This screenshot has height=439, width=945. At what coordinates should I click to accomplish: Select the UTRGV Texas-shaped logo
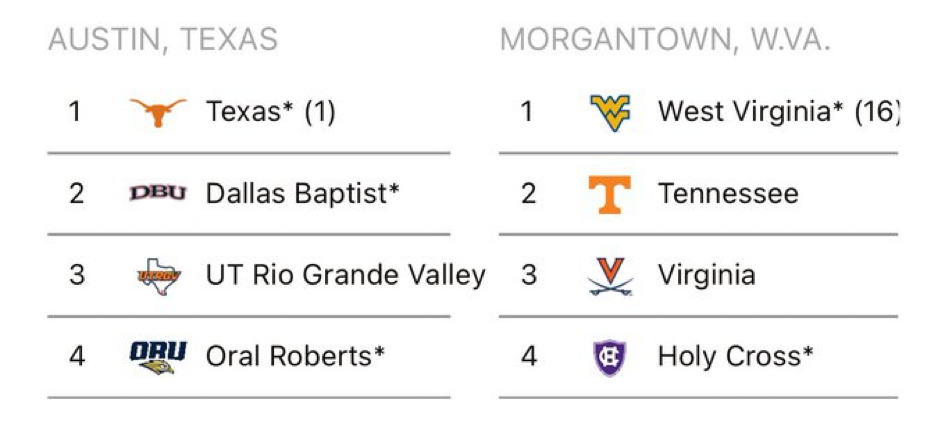click(x=159, y=276)
